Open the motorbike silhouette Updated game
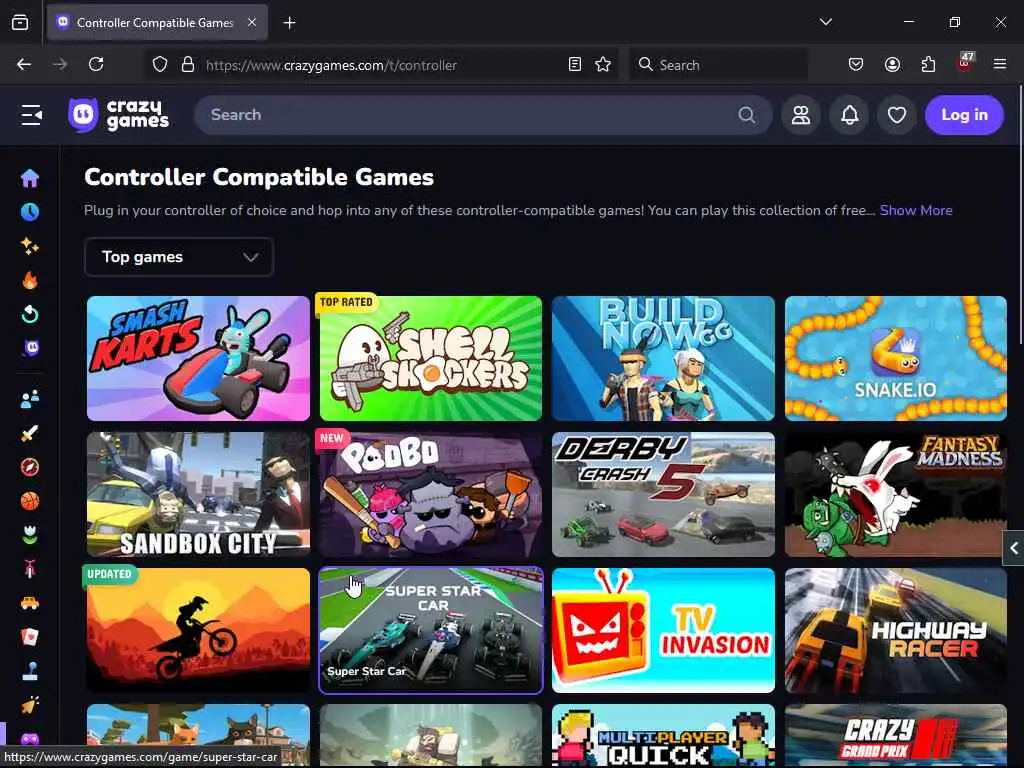 (199, 630)
